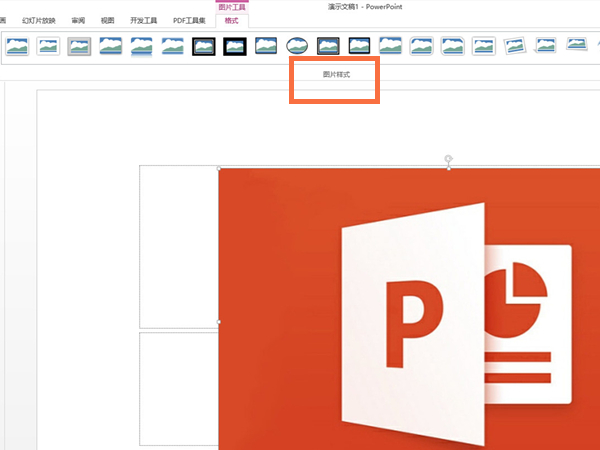Select the beveled matte white picture style

point(48,46)
